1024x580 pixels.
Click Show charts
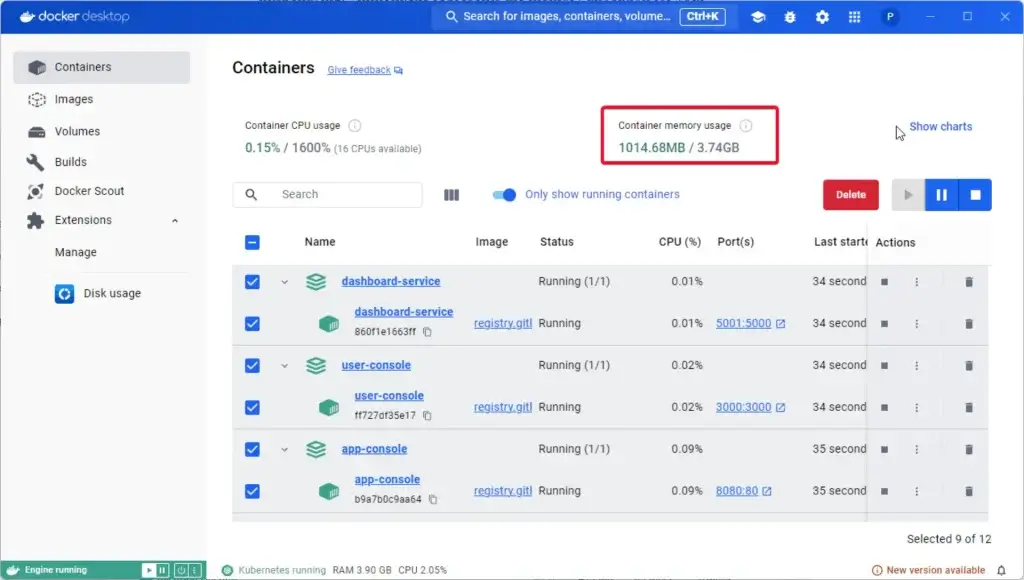[x=940, y=127]
